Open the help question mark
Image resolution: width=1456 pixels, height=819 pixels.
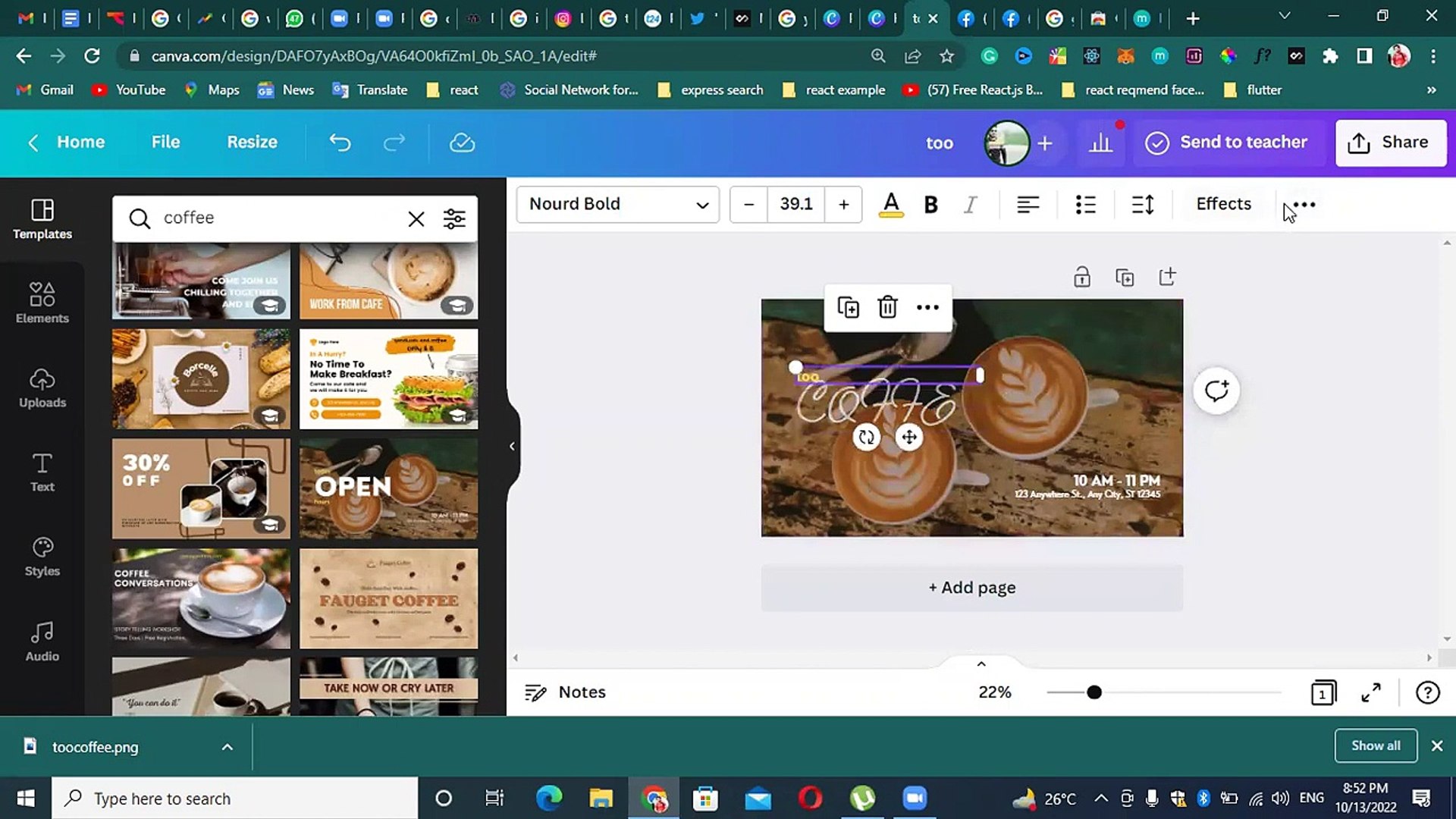point(1428,692)
